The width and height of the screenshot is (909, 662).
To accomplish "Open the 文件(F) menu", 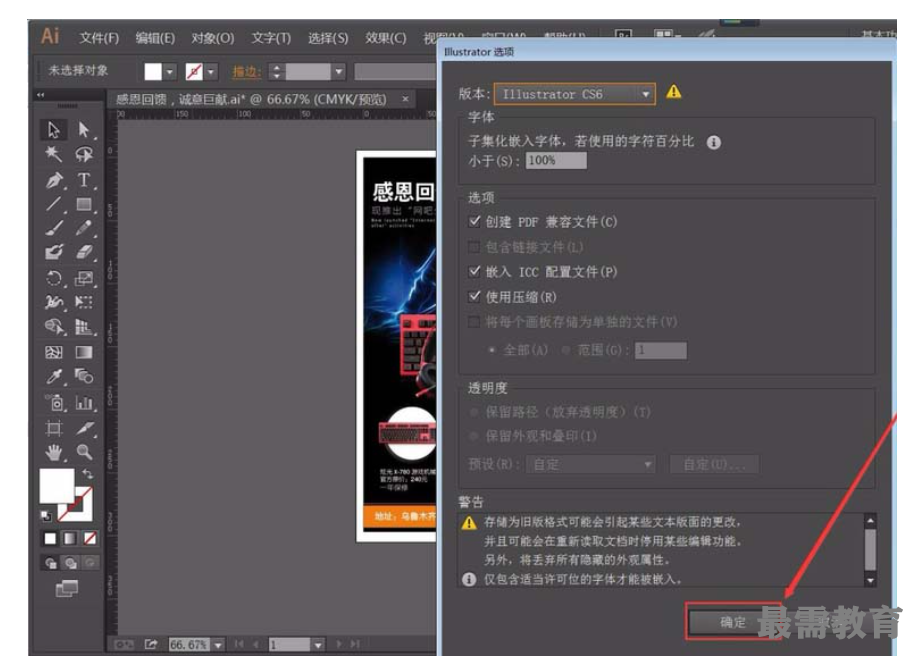I will (99, 38).
